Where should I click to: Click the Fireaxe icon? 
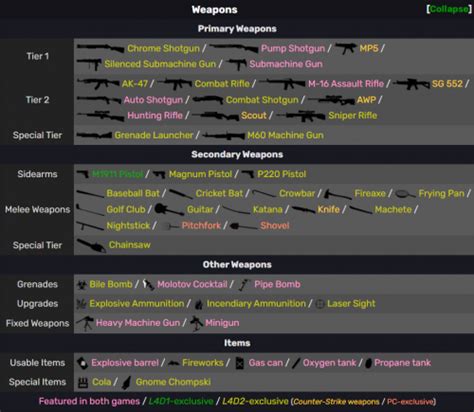tap(338, 194)
